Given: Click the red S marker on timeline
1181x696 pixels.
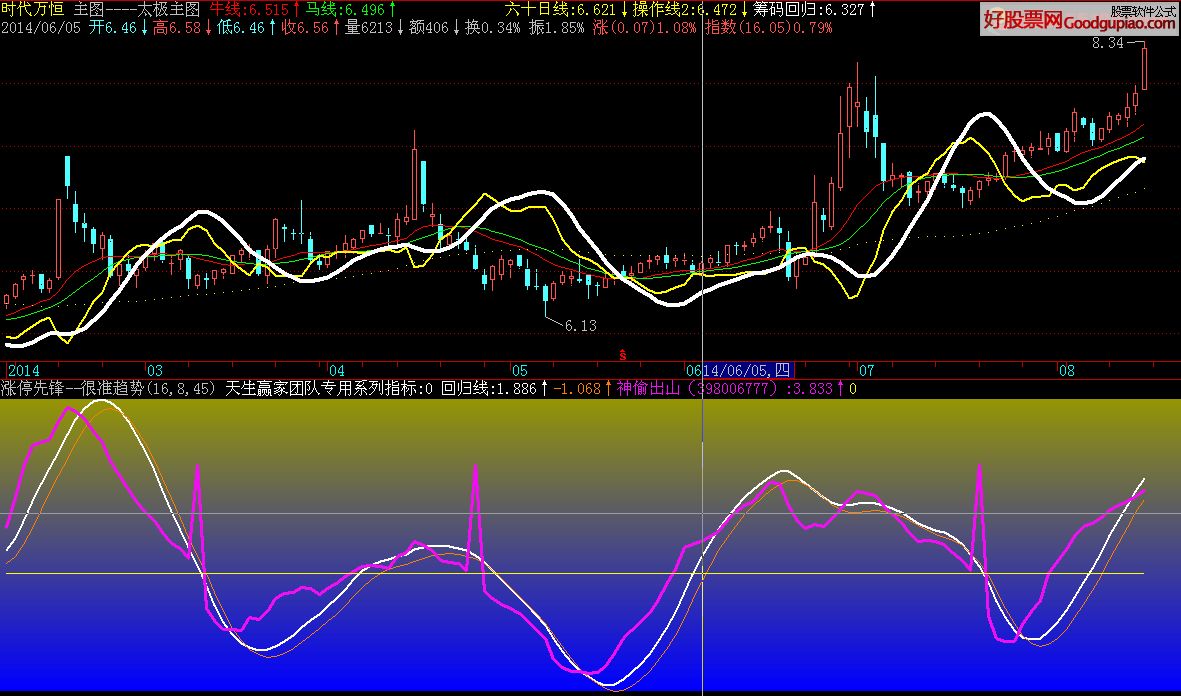Looking at the screenshot, I should click(x=623, y=355).
